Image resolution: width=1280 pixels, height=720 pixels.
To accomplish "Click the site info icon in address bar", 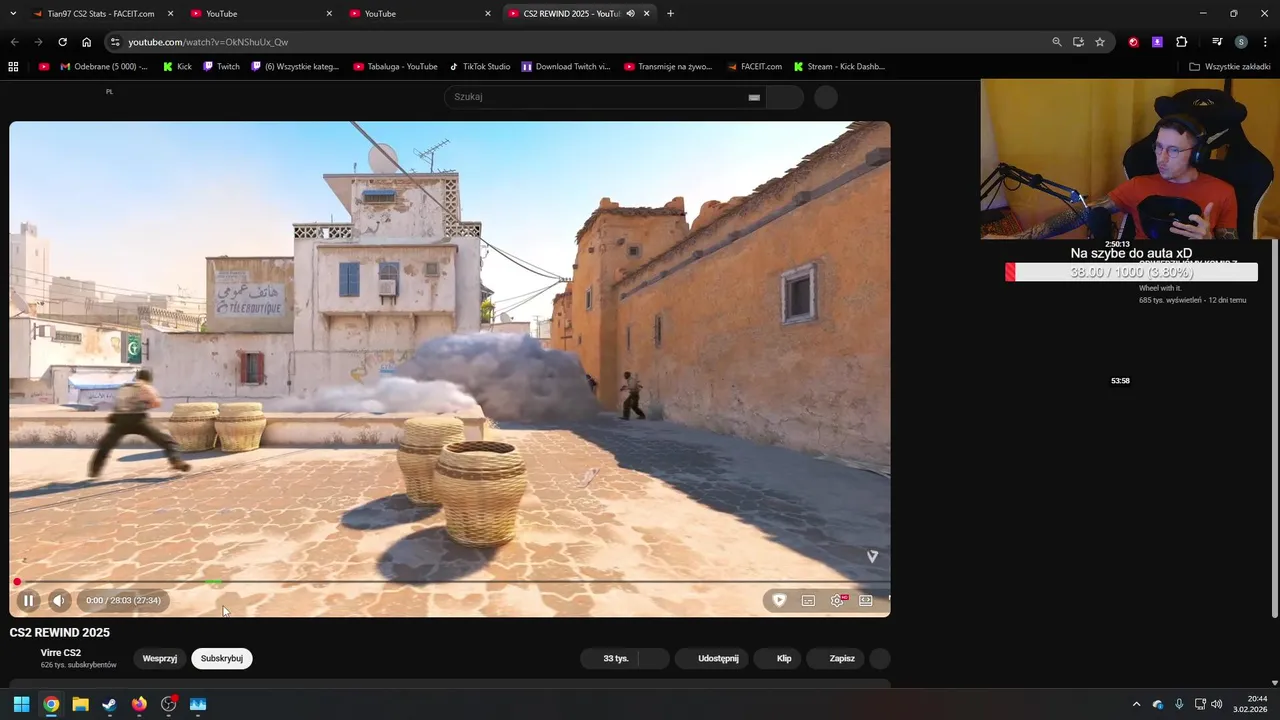I will pos(115,42).
